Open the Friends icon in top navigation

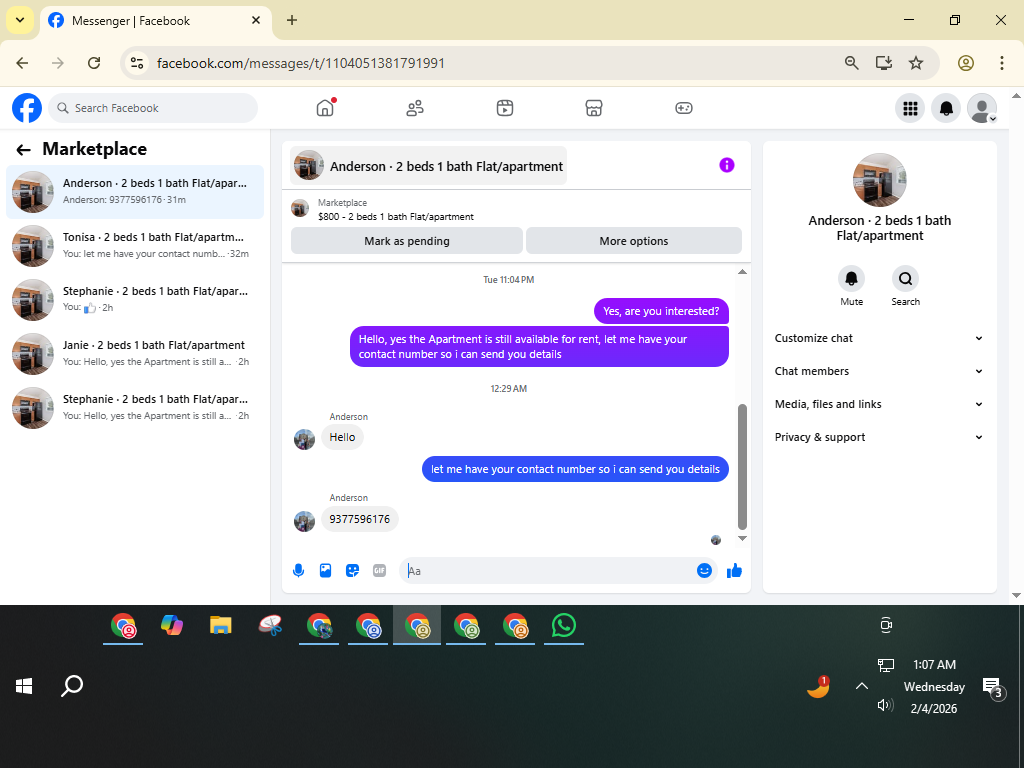(415, 108)
